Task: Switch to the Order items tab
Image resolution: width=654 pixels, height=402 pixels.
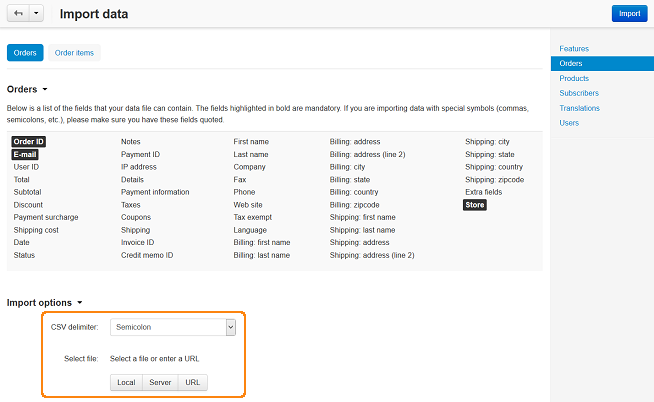Action: pyautogui.click(x=74, y=53)
